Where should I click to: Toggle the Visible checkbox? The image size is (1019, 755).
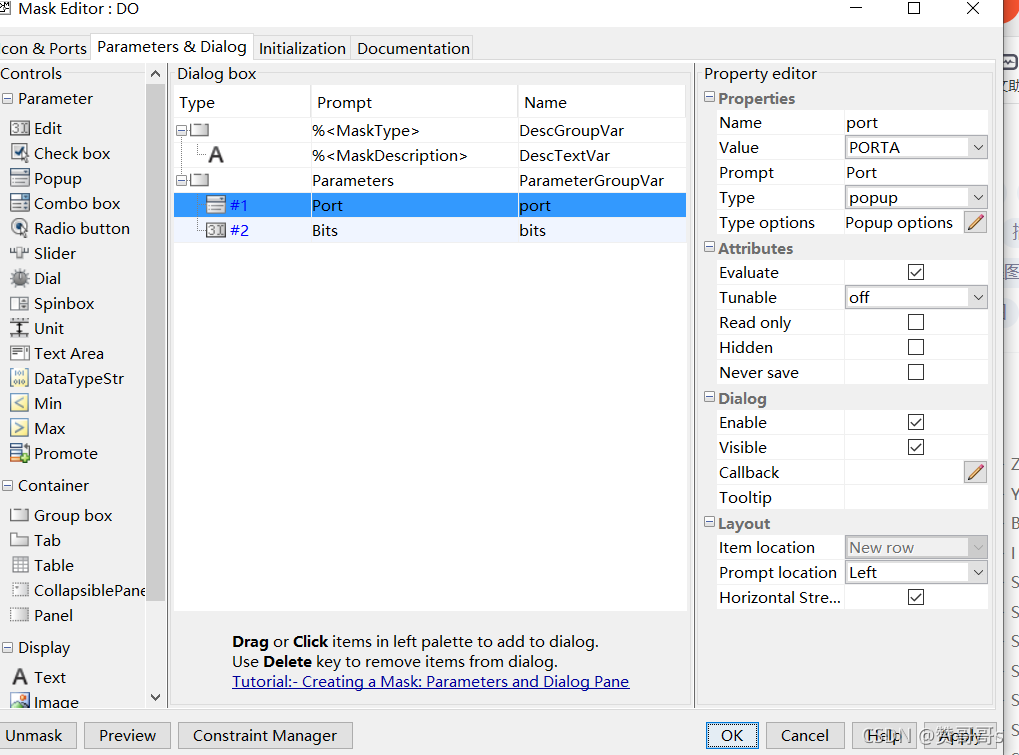(x=916, y=447)
